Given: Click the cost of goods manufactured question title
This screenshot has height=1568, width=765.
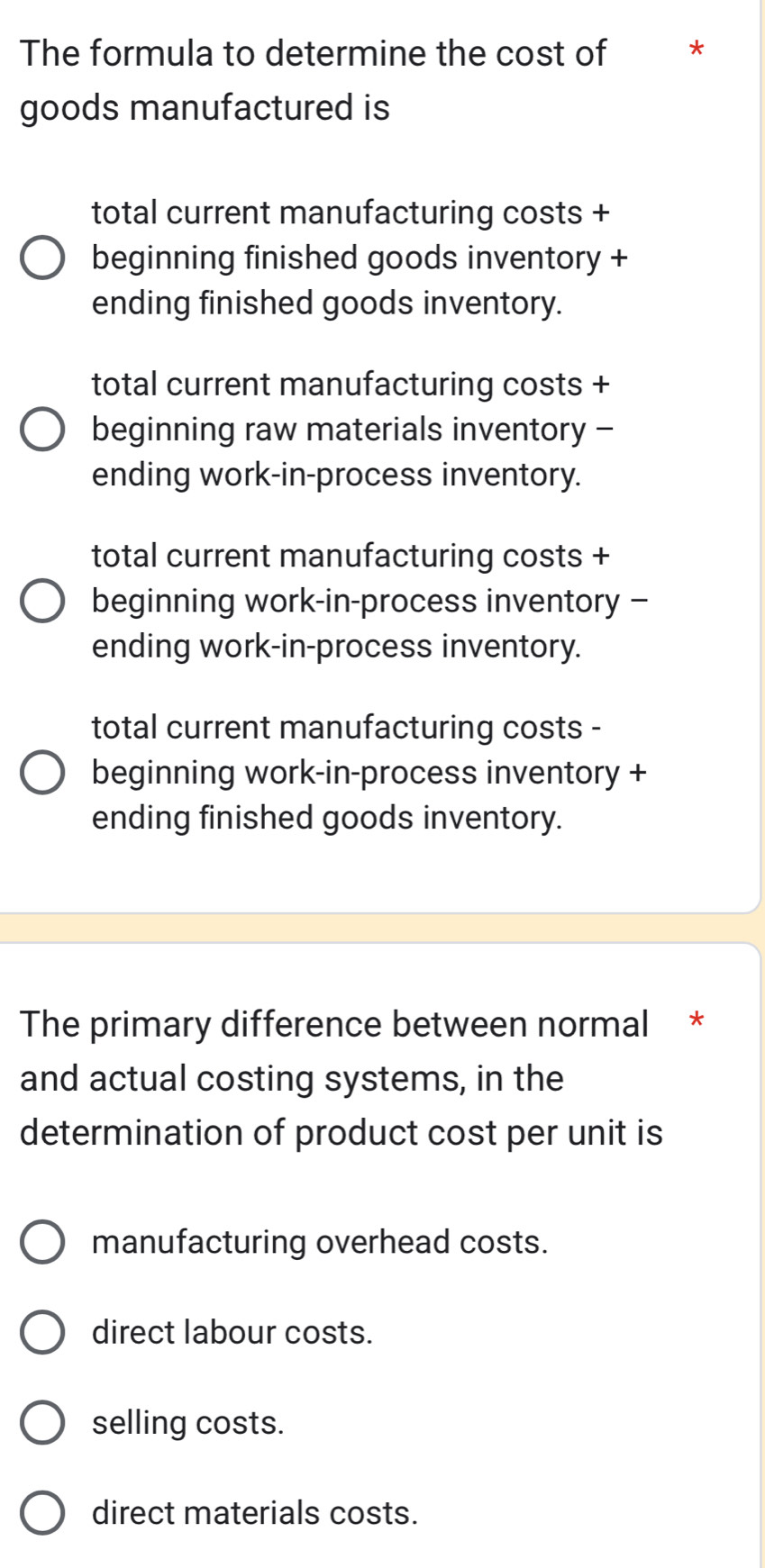Looking at the screenshot, I should tap(314, 80).
